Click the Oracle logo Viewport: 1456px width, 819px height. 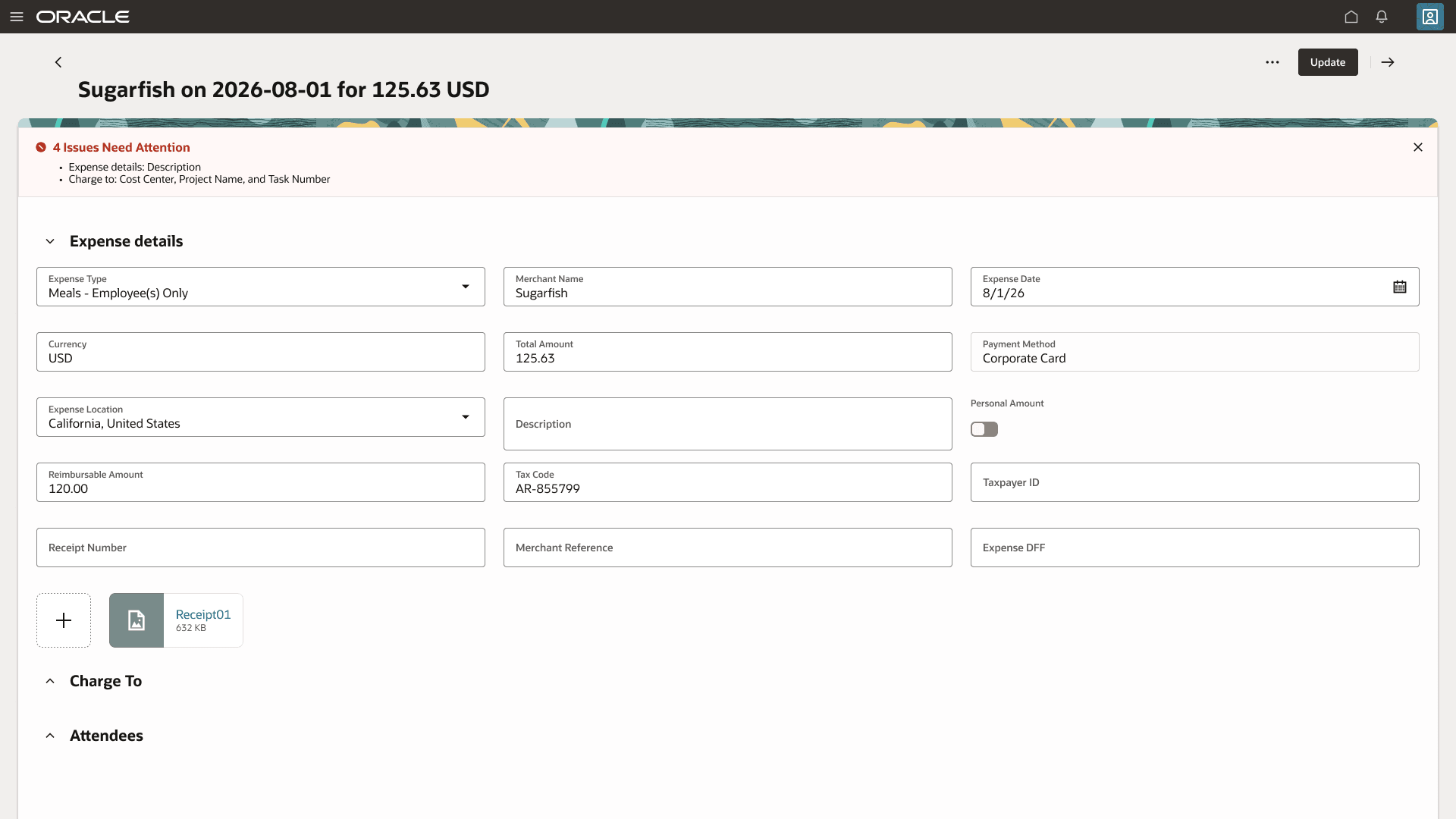pos(83,17)
